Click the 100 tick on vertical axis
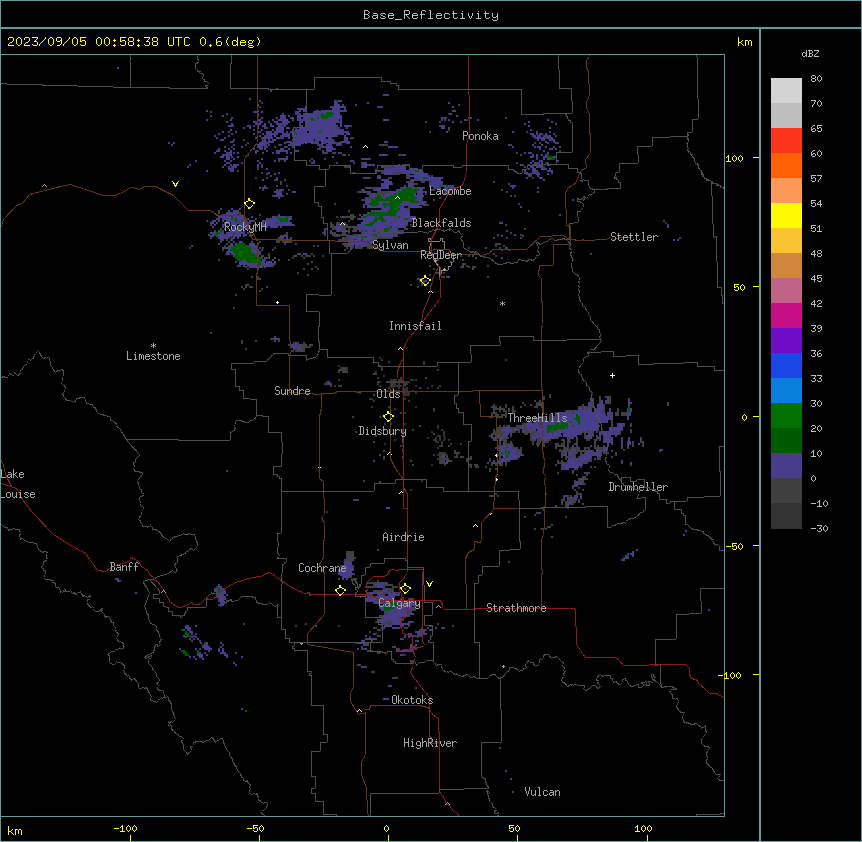 pos(734,158)
